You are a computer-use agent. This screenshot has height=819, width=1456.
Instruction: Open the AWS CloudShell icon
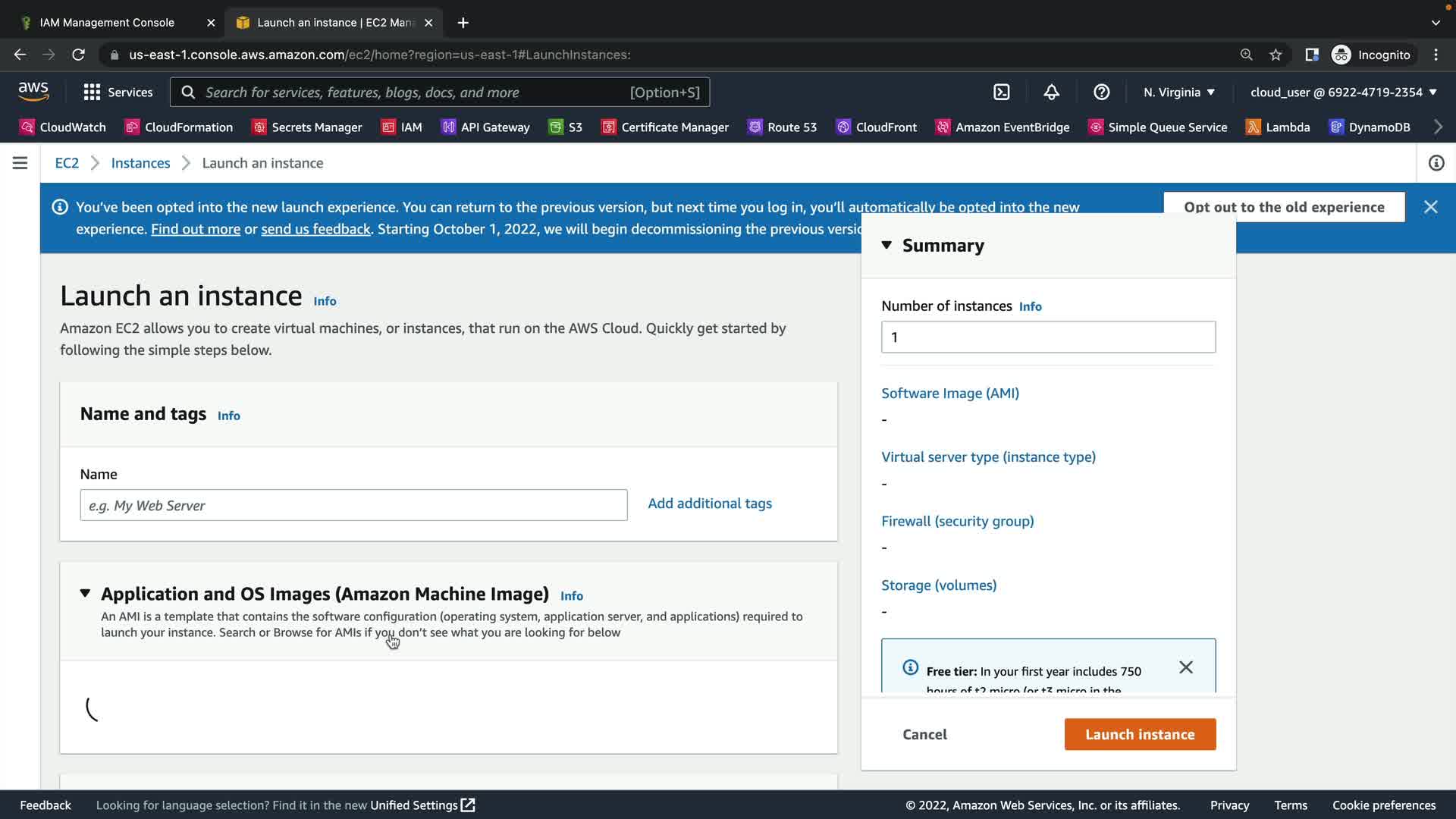tap(1001, 93)
